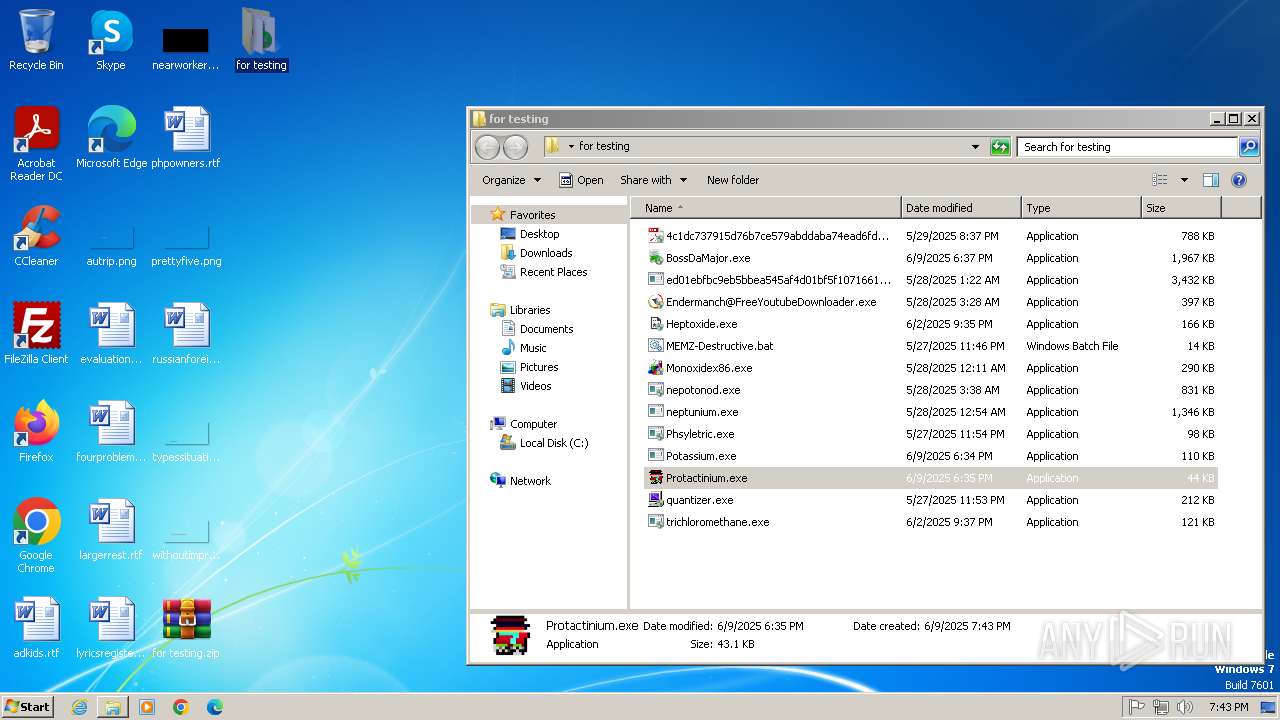Click the network tray icon
Image resolution: width=1280 pixels, height=720 pixels.
(1161, 707)
